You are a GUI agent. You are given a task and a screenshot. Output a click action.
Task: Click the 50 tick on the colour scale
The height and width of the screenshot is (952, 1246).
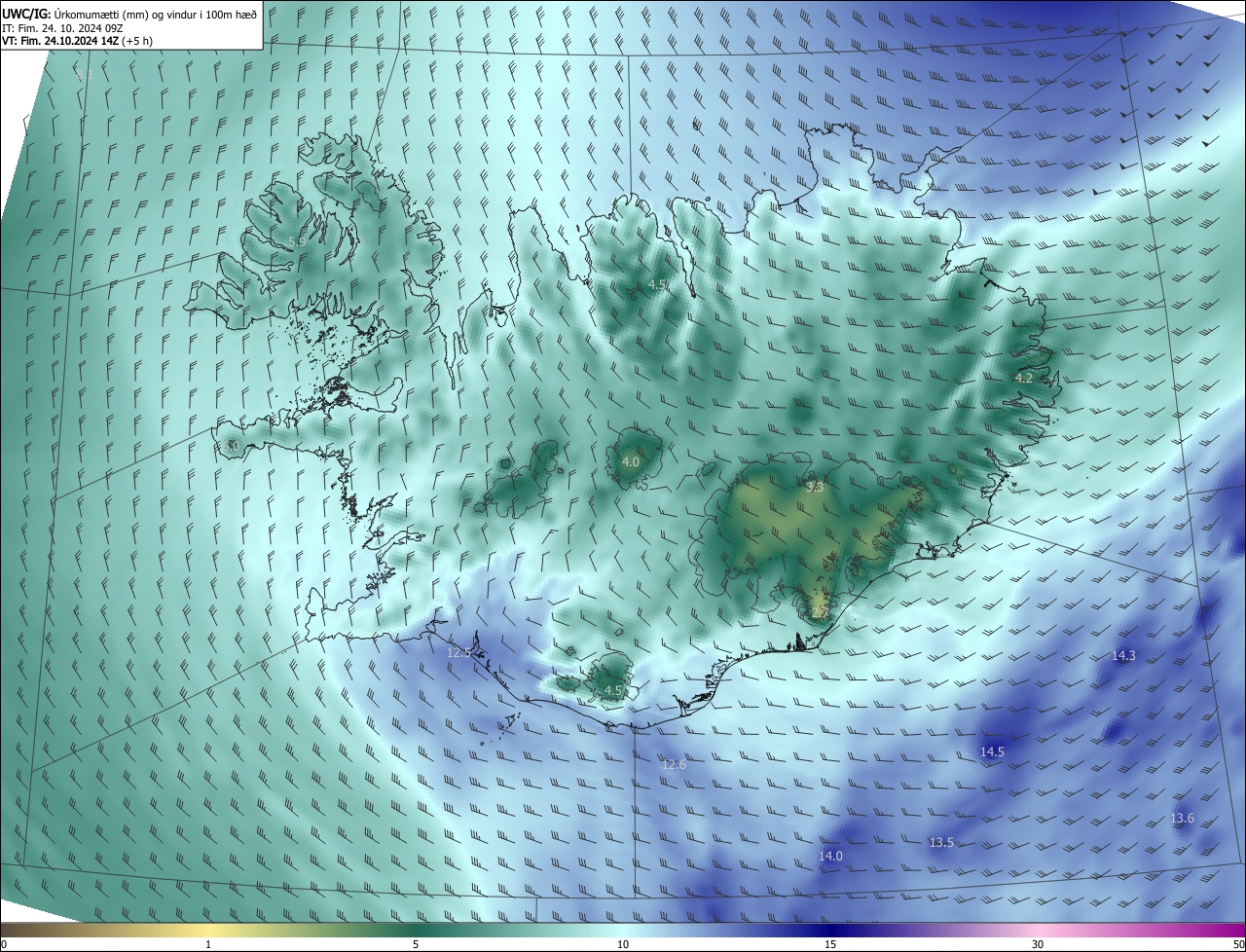click(1238, 944)
